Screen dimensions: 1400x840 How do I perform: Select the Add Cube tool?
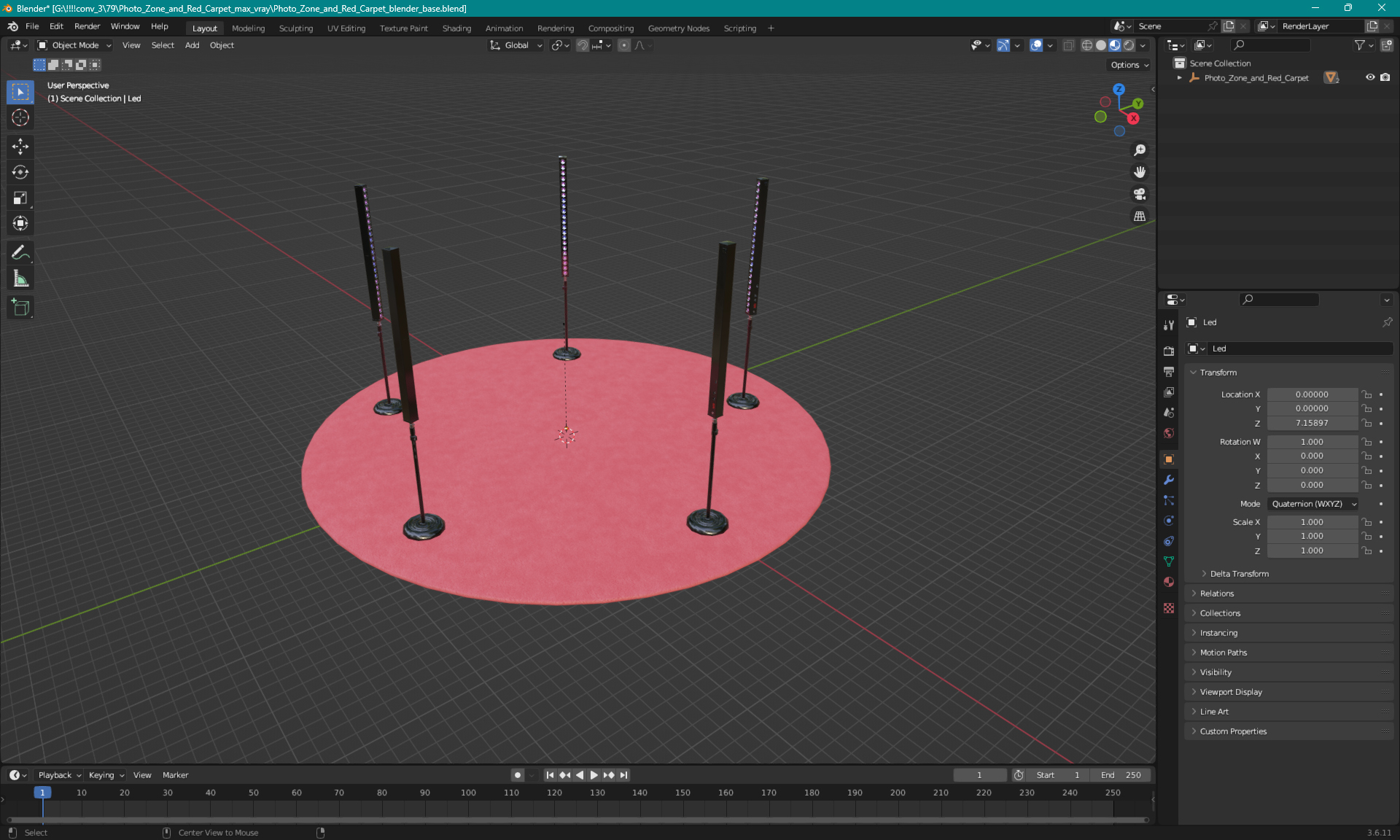[20, 308]
